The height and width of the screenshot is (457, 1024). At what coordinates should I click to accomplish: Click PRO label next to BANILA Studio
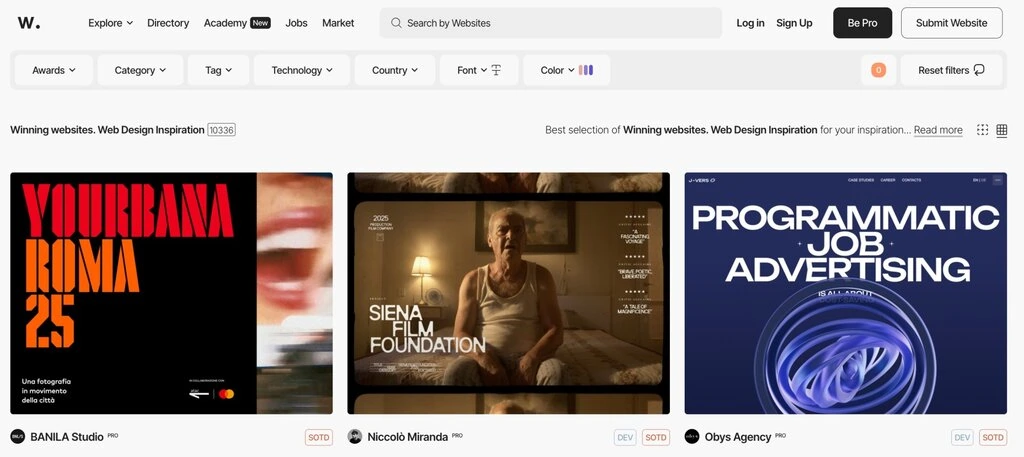pyautogui.click(x=113, y=435)
